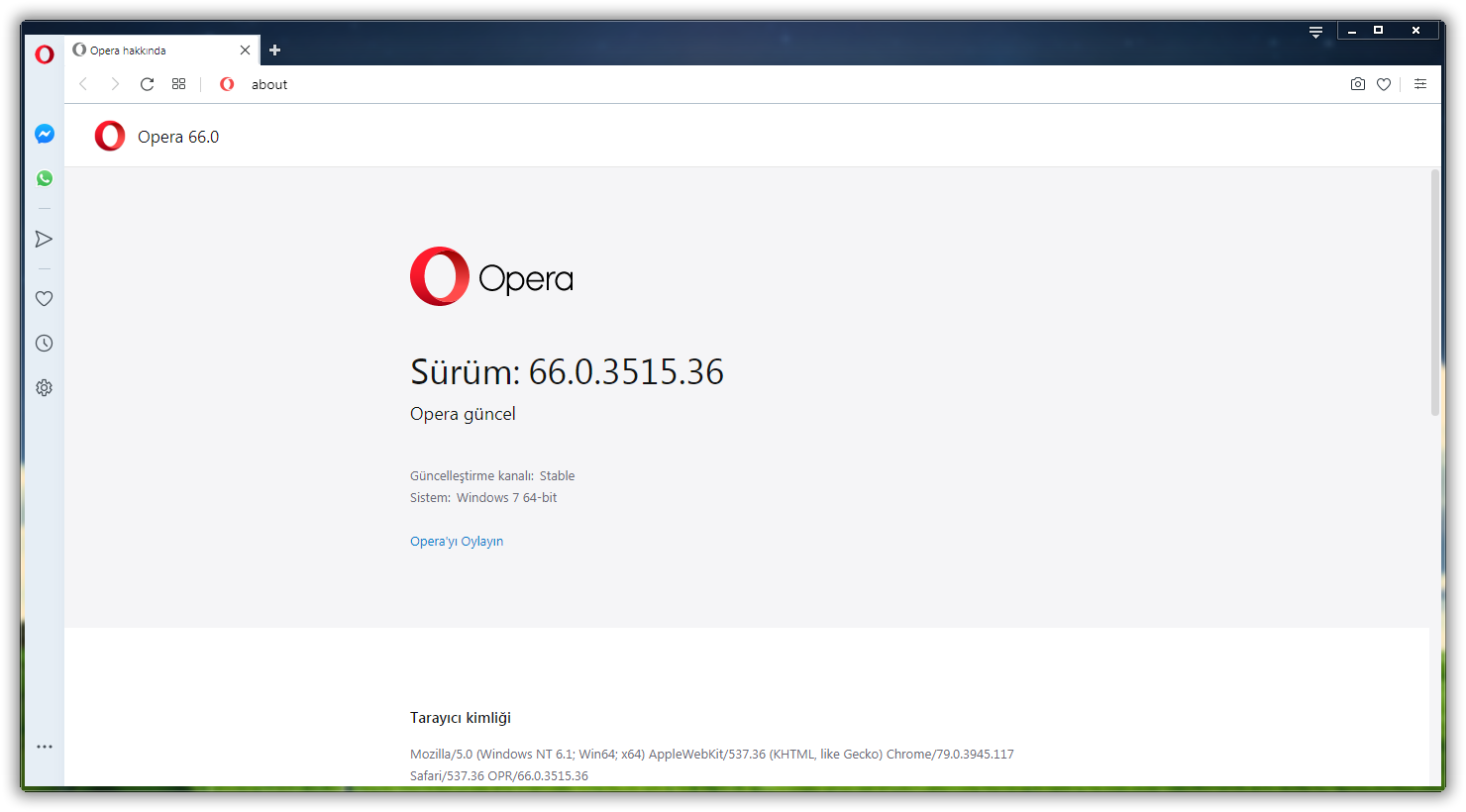Image resolution: width=1466 pixels, height=812 pixels.
Task: Click the 'Opera 66.0' page header title
Action: (x=178, y=137)
